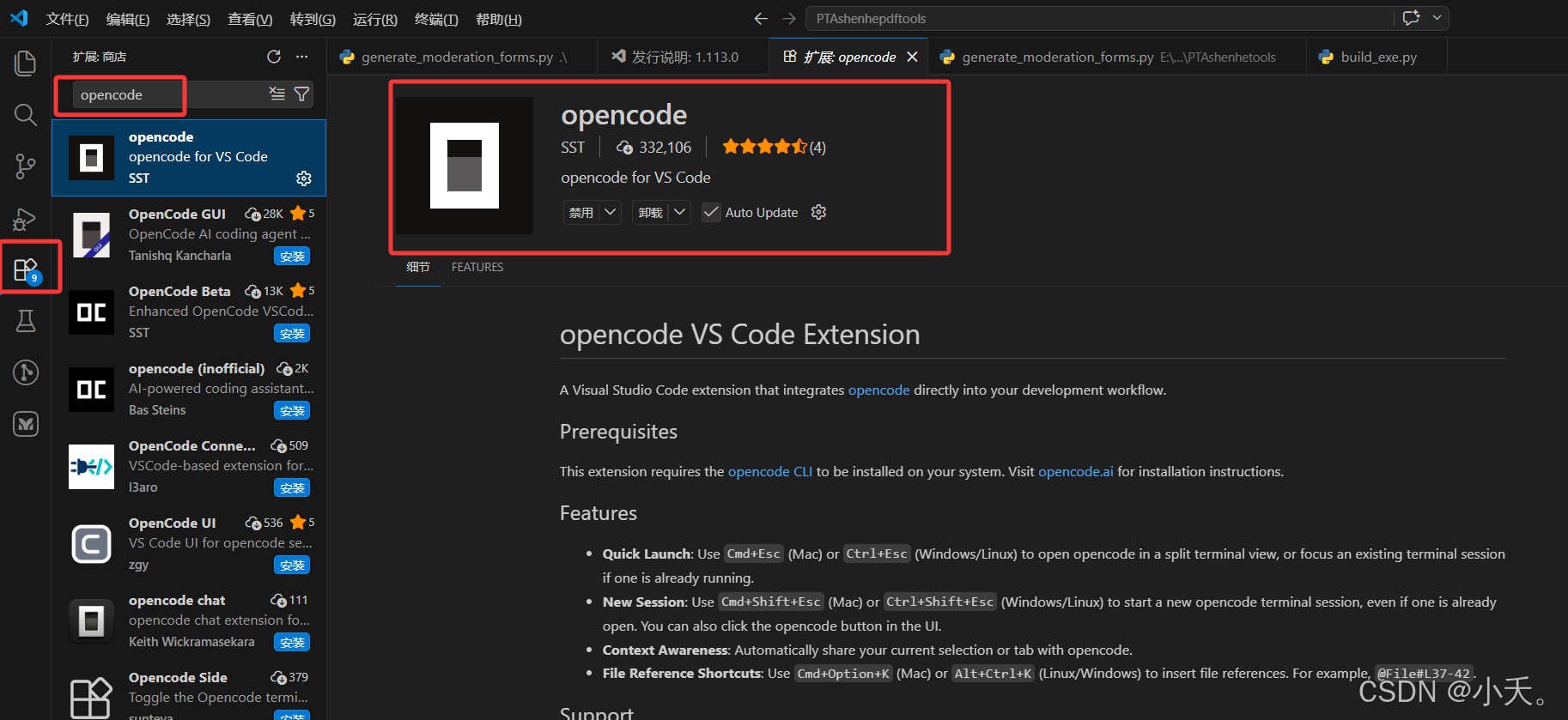Open the 编辑(E) menu
The height and width of the screenshot is (720, 1568).
(127, 19)
